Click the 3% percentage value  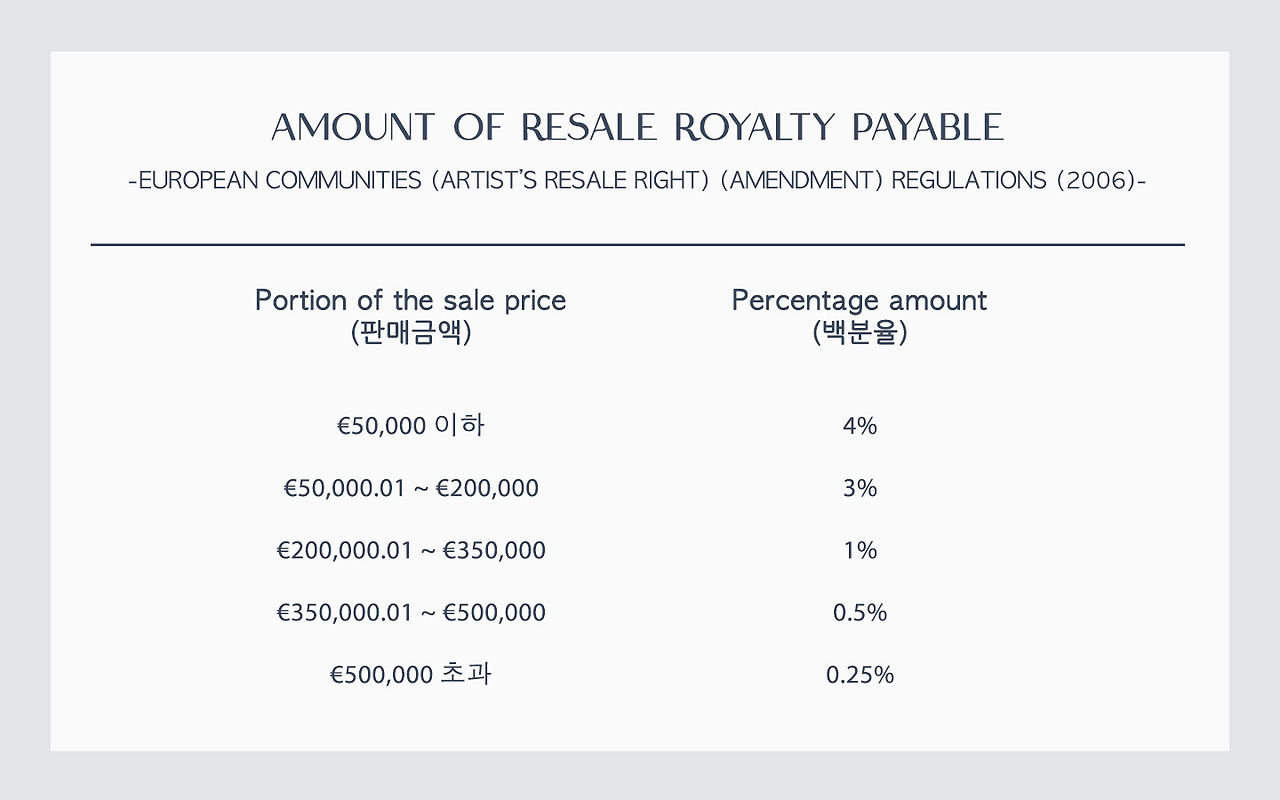click(x=860, y=488)
